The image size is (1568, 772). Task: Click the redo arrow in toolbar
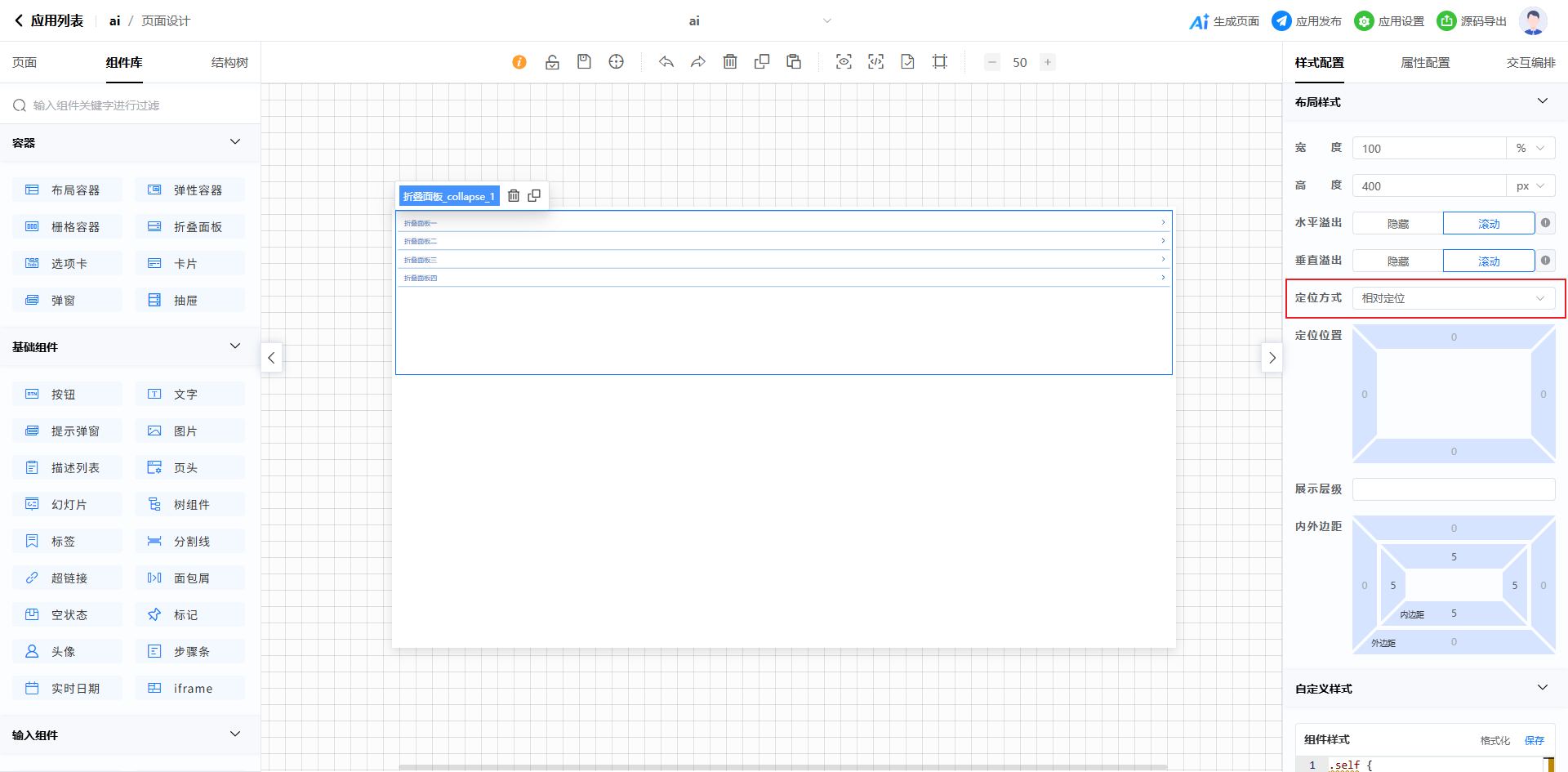coord(698,62)
